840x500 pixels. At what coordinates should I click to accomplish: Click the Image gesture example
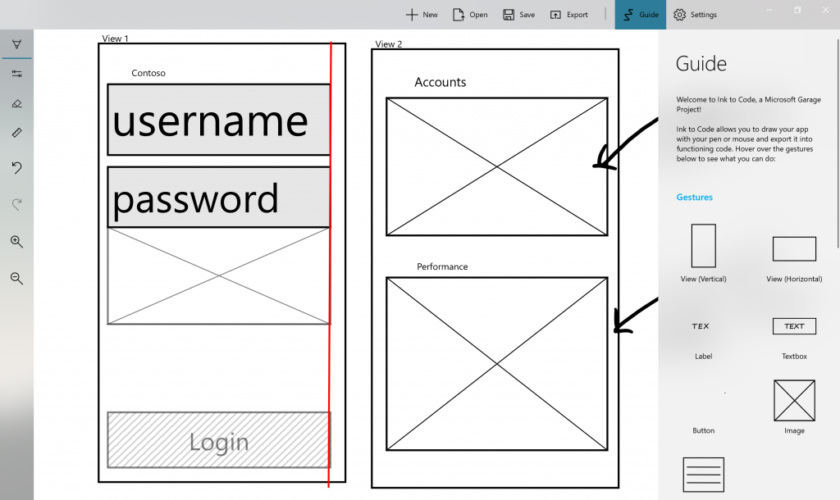click(794, 400)
